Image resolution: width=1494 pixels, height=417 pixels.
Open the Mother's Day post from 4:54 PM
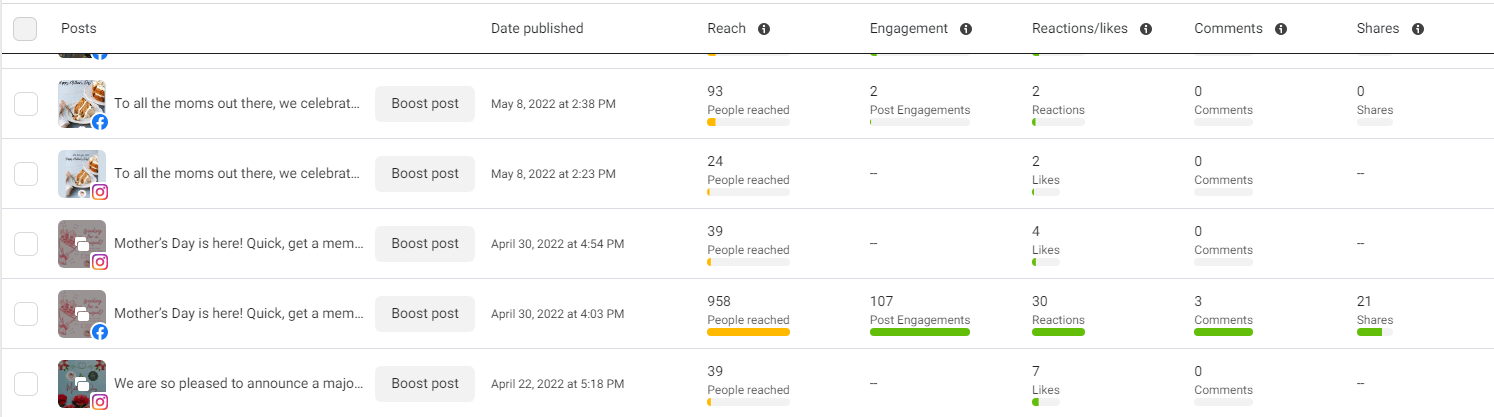pos(237,244)
